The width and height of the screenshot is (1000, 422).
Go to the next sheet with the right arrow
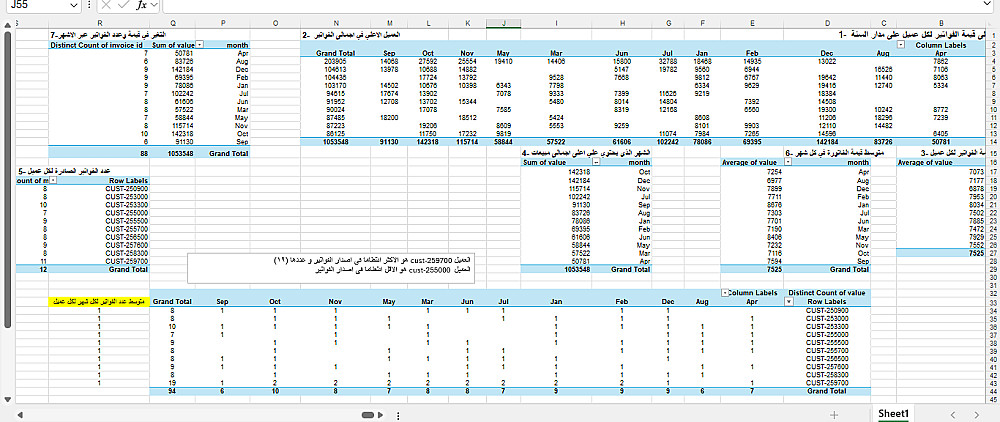click(976, 414)
